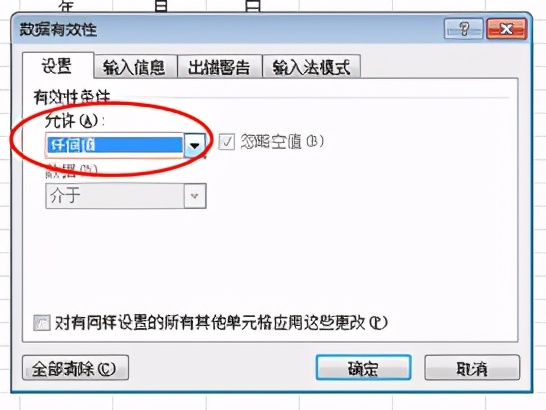546x410 pixels.
Task: Confirm with the 确定 button
Action: pos(364,368)
